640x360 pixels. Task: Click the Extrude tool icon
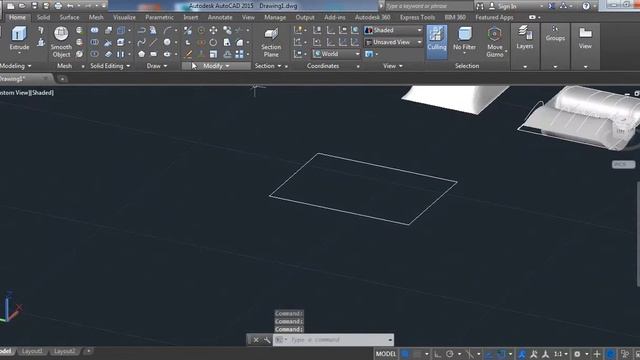[x=19, y=34]
